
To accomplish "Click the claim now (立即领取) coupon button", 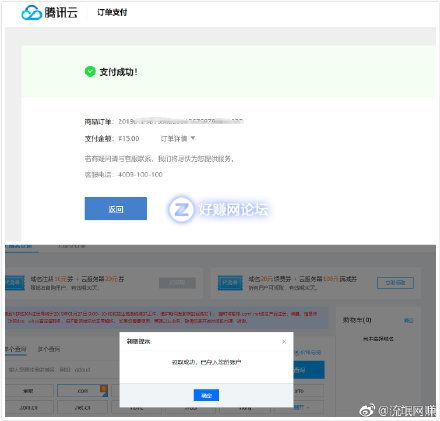I will click(x=395, y=283).
